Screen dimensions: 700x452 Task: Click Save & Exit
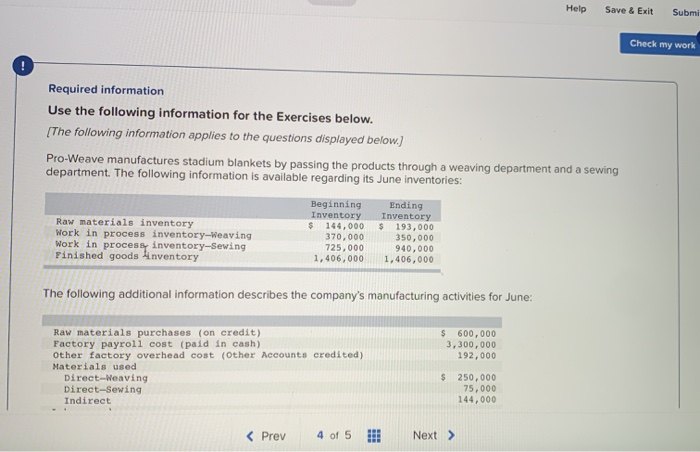pos(629,10)
